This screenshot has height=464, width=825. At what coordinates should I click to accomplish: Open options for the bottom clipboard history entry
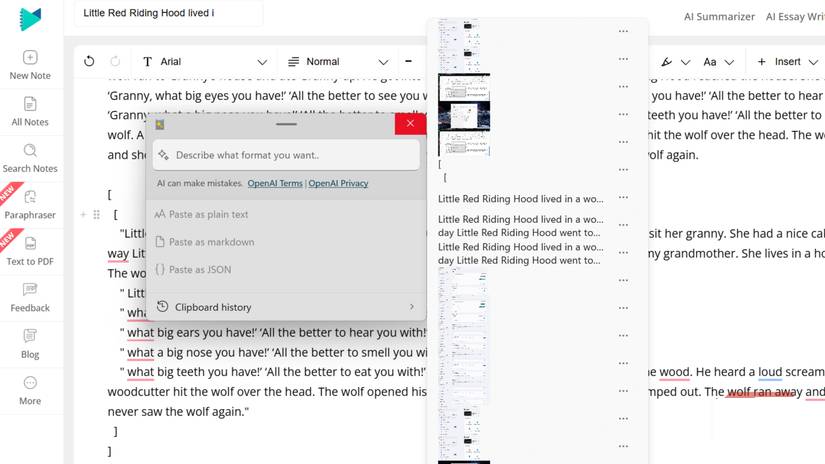[623, 446]
